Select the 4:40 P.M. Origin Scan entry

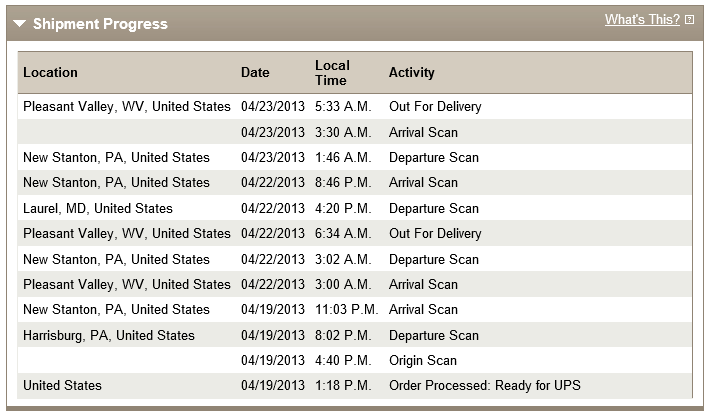[x=355, y=360]
